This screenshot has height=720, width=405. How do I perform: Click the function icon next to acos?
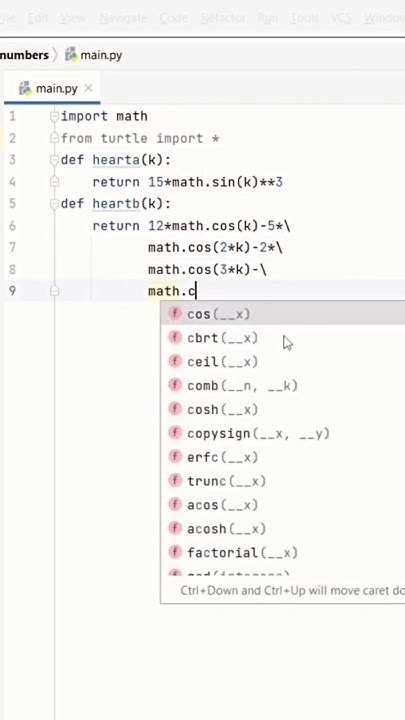point(175,505)
